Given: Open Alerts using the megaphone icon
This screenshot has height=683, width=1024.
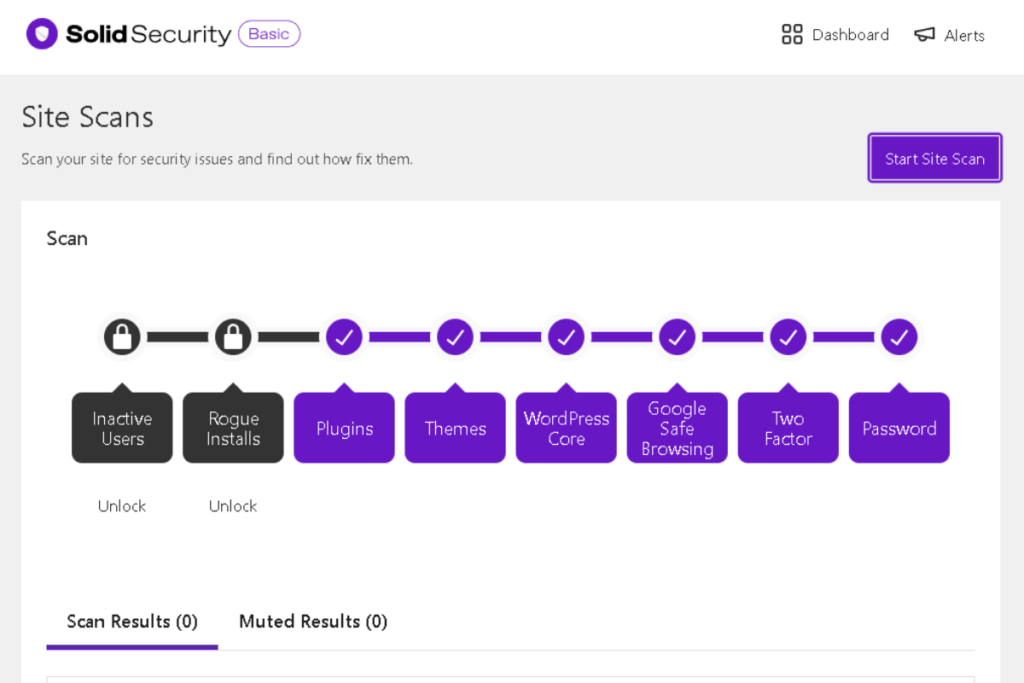Looking at the screenshot, I should click(x=925, y=34).
